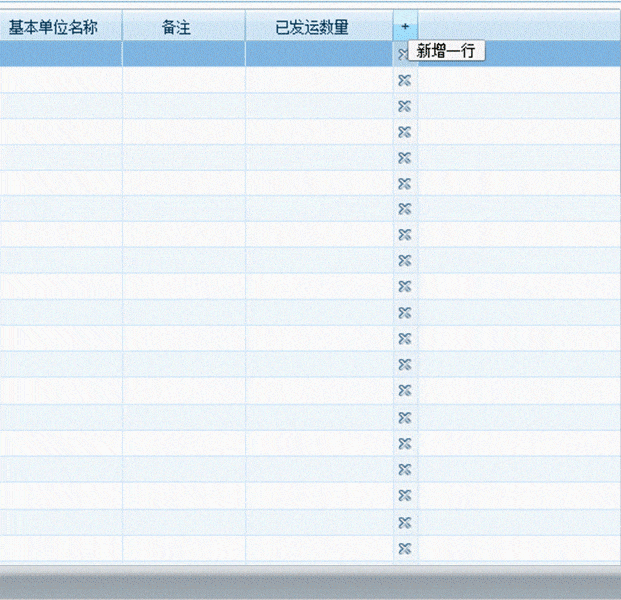
Task: Delete the highlighted first row via its X icon
Action: coord(402,54)
